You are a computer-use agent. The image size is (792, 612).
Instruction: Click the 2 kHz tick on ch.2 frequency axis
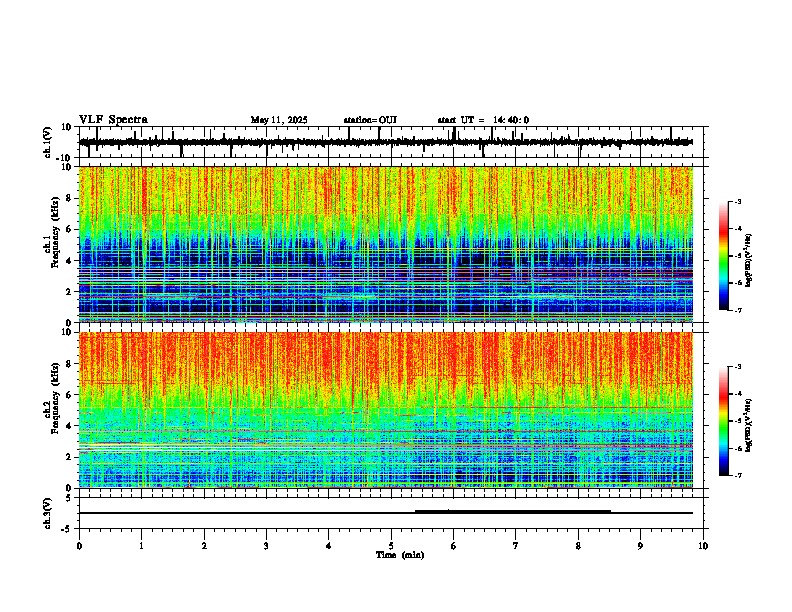(70, 457)
